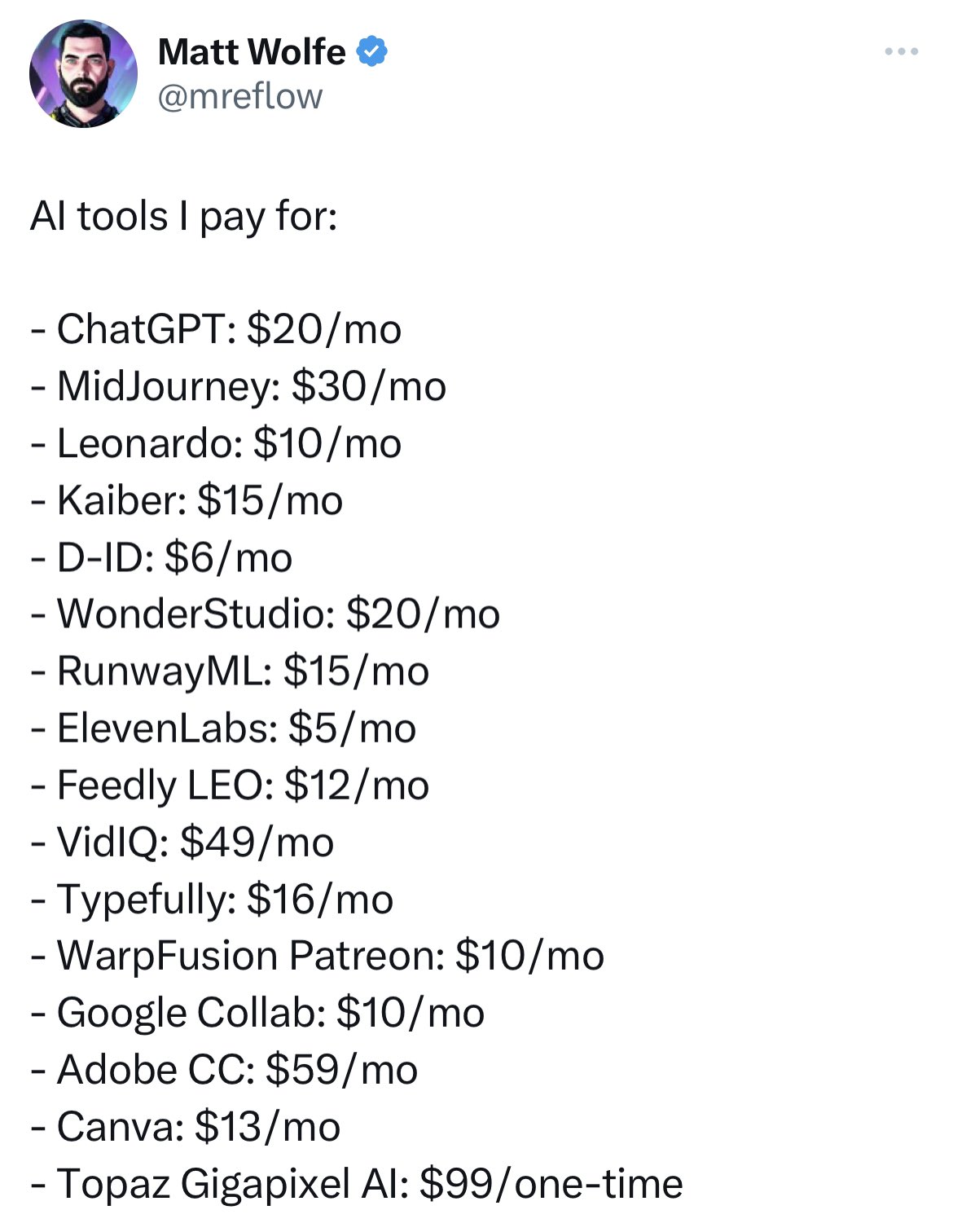
Task: Click the Adobe CC $59/mo entry
Action: (225, 1070)
